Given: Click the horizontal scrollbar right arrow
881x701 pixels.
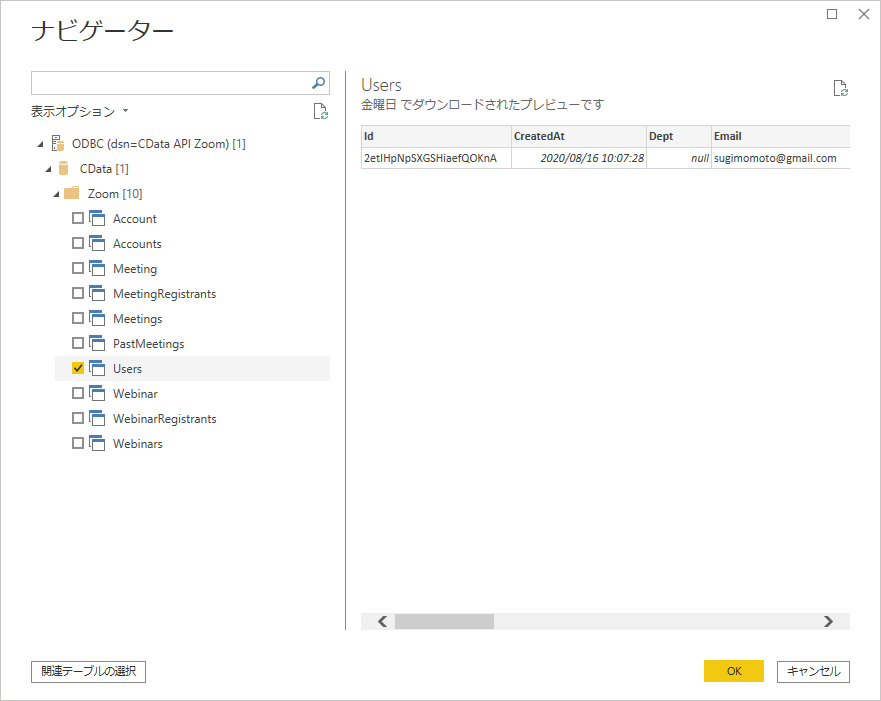Looking at the screenshot, I should [x=827, y=621].
